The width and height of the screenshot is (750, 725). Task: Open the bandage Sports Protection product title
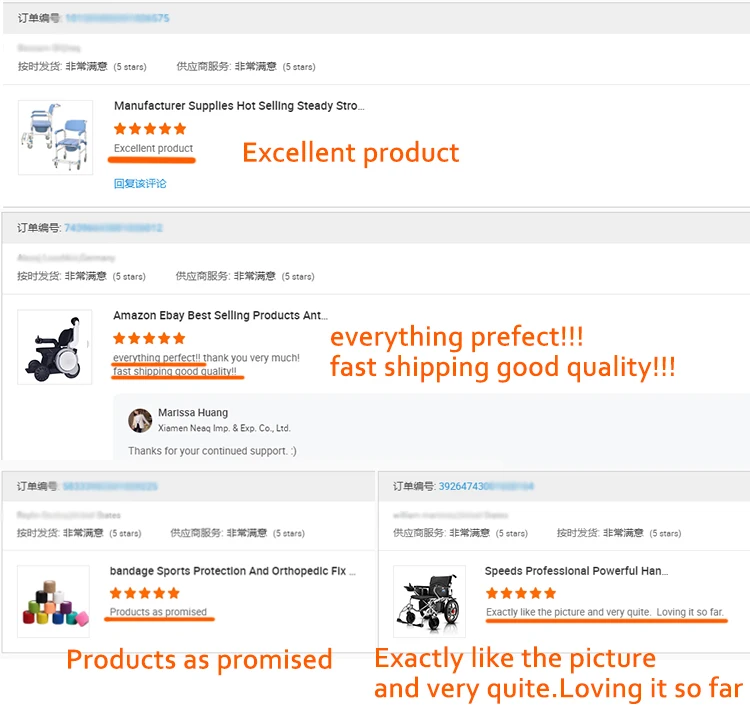(227, 572)
